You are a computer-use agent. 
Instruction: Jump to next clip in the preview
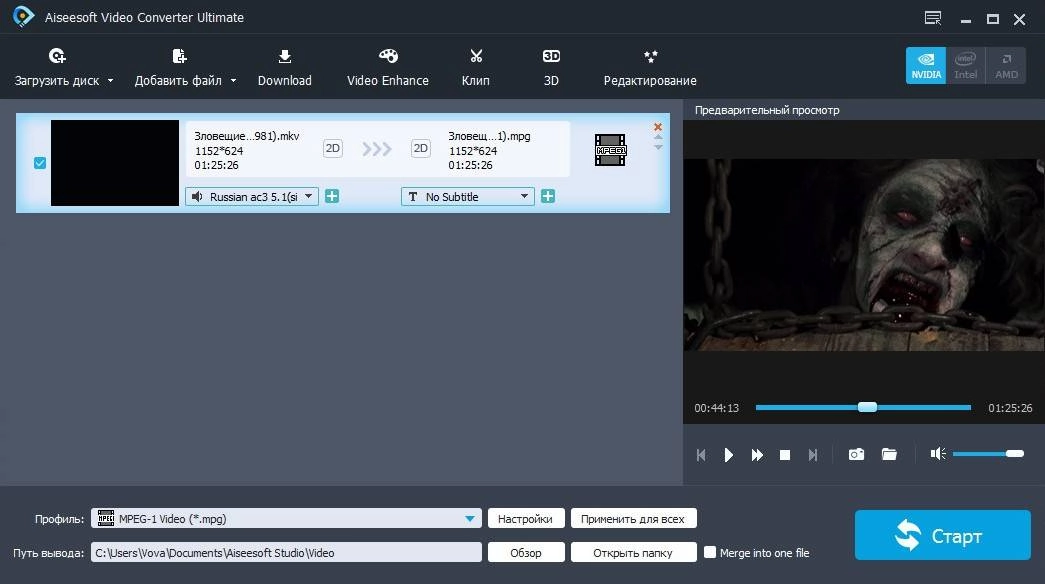click(x=813, y=455)
